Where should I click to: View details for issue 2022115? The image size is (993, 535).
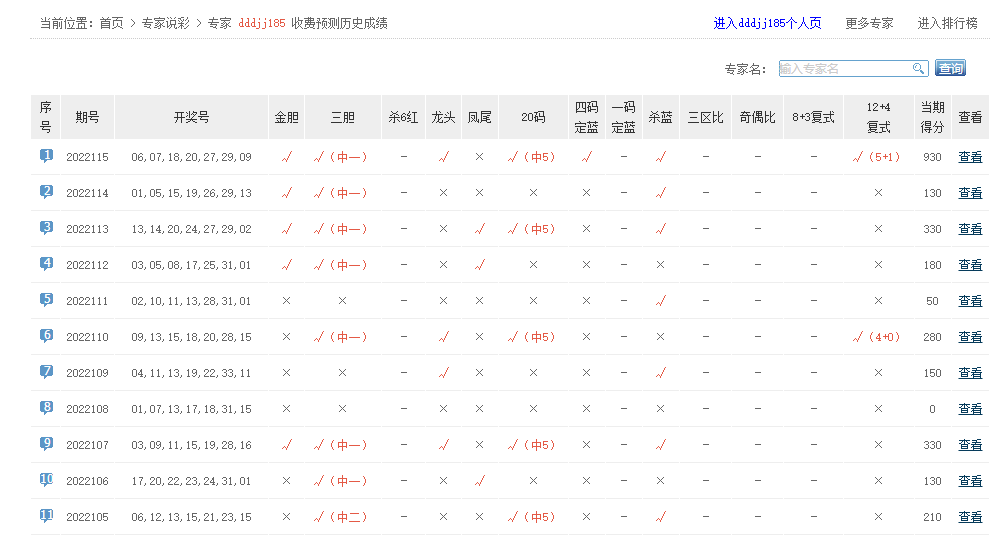click(969, 157)
